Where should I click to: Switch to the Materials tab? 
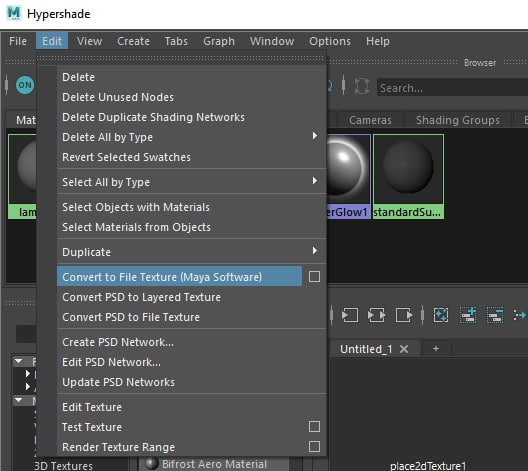(21, 120)
